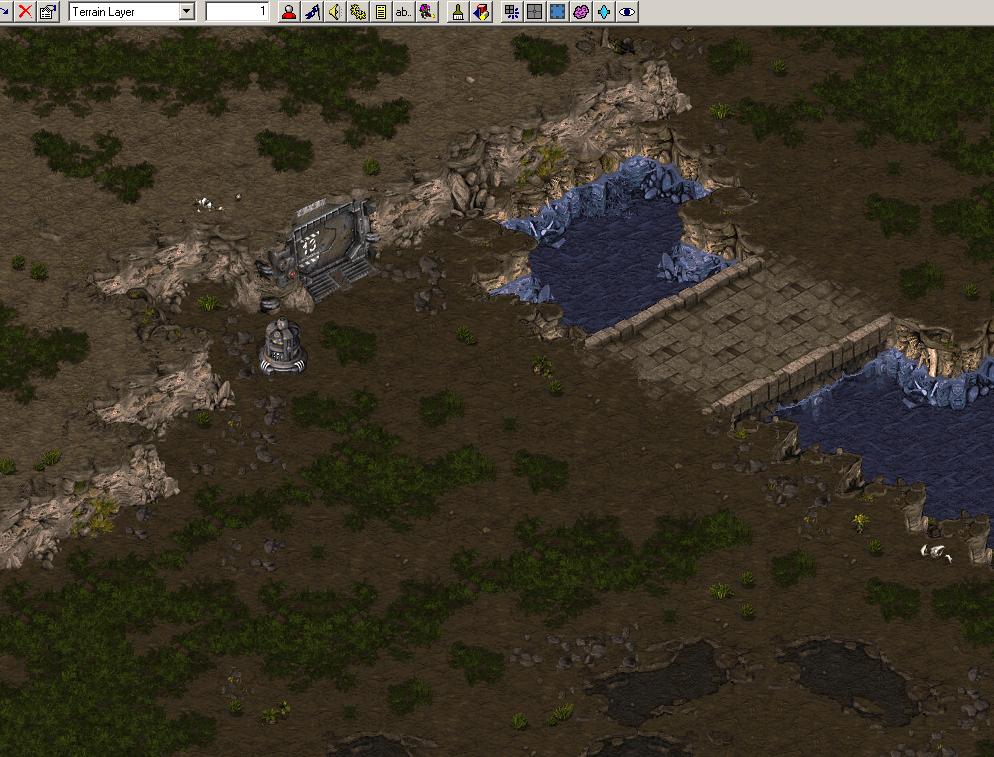Open unit and hero settings icon
The width and height of the screenshot is (994, 757).
click(x=427, y=12)
